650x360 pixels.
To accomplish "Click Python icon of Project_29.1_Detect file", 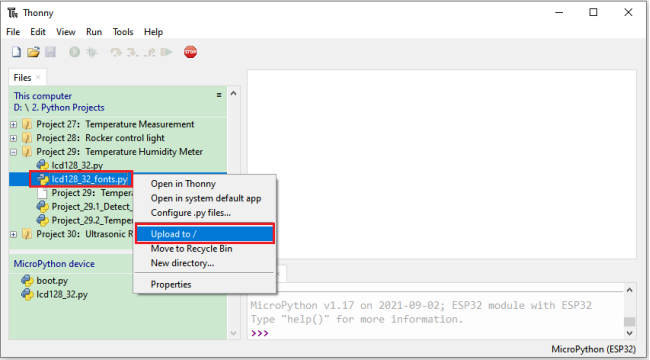I will coord(42,207).
